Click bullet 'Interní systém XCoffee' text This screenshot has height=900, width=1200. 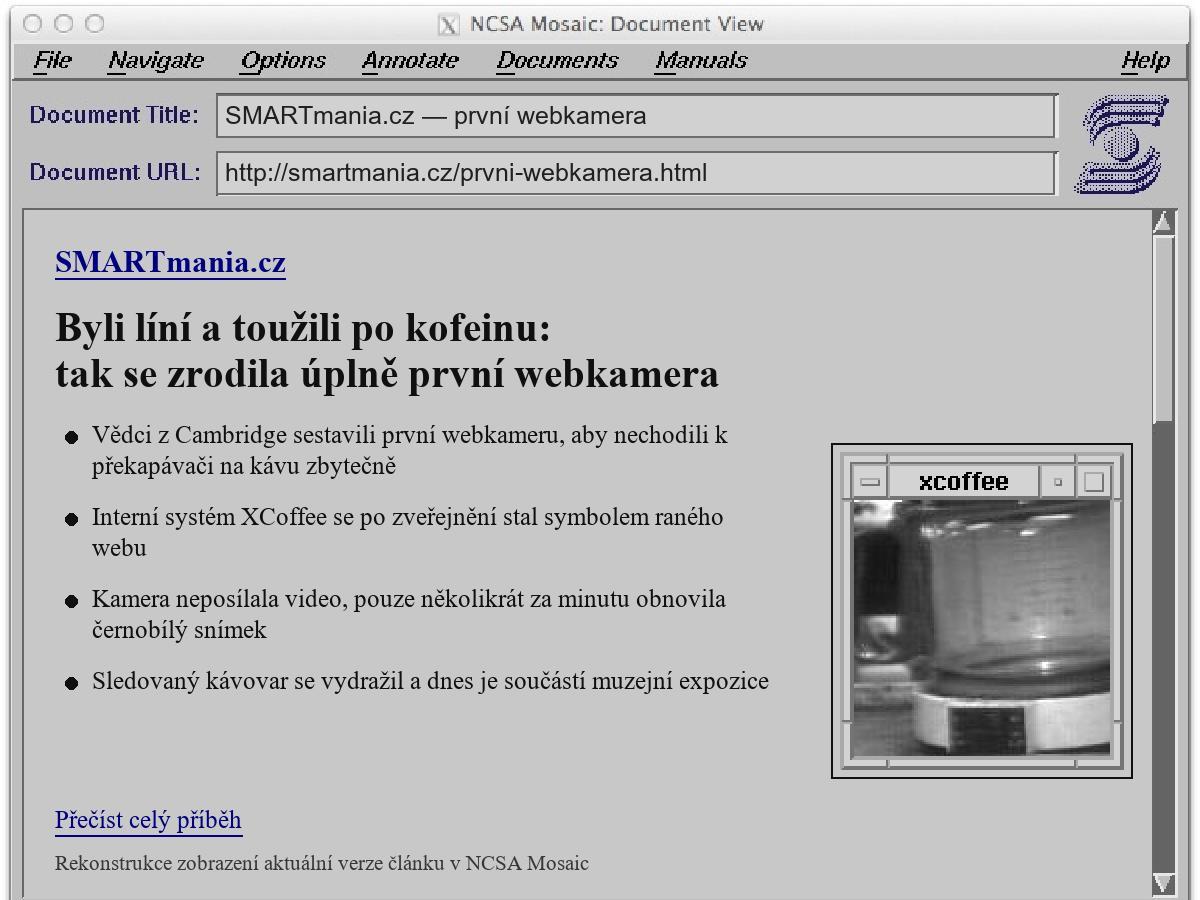coord(408,532)
